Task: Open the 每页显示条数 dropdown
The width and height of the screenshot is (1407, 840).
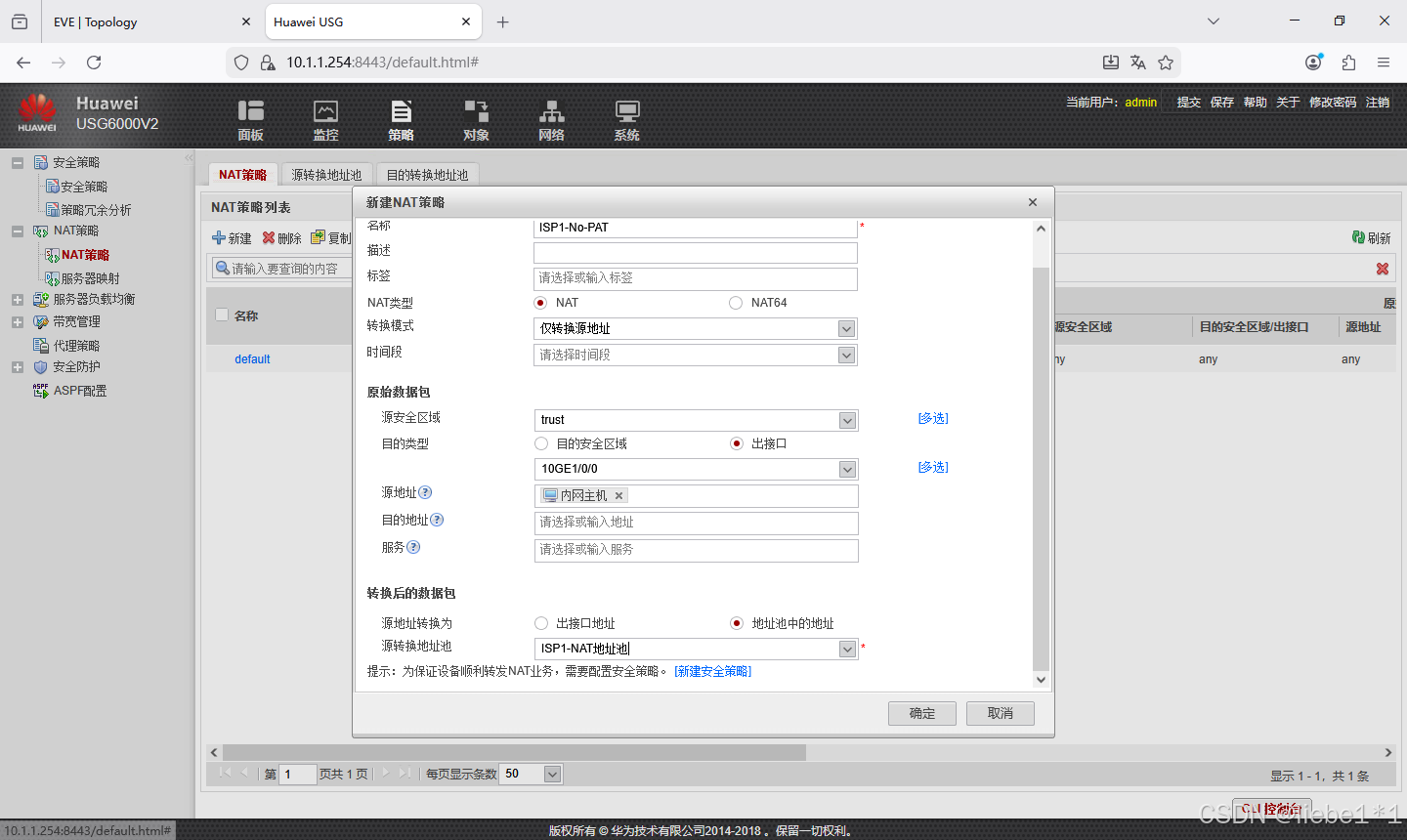Action: pos(552,774)
